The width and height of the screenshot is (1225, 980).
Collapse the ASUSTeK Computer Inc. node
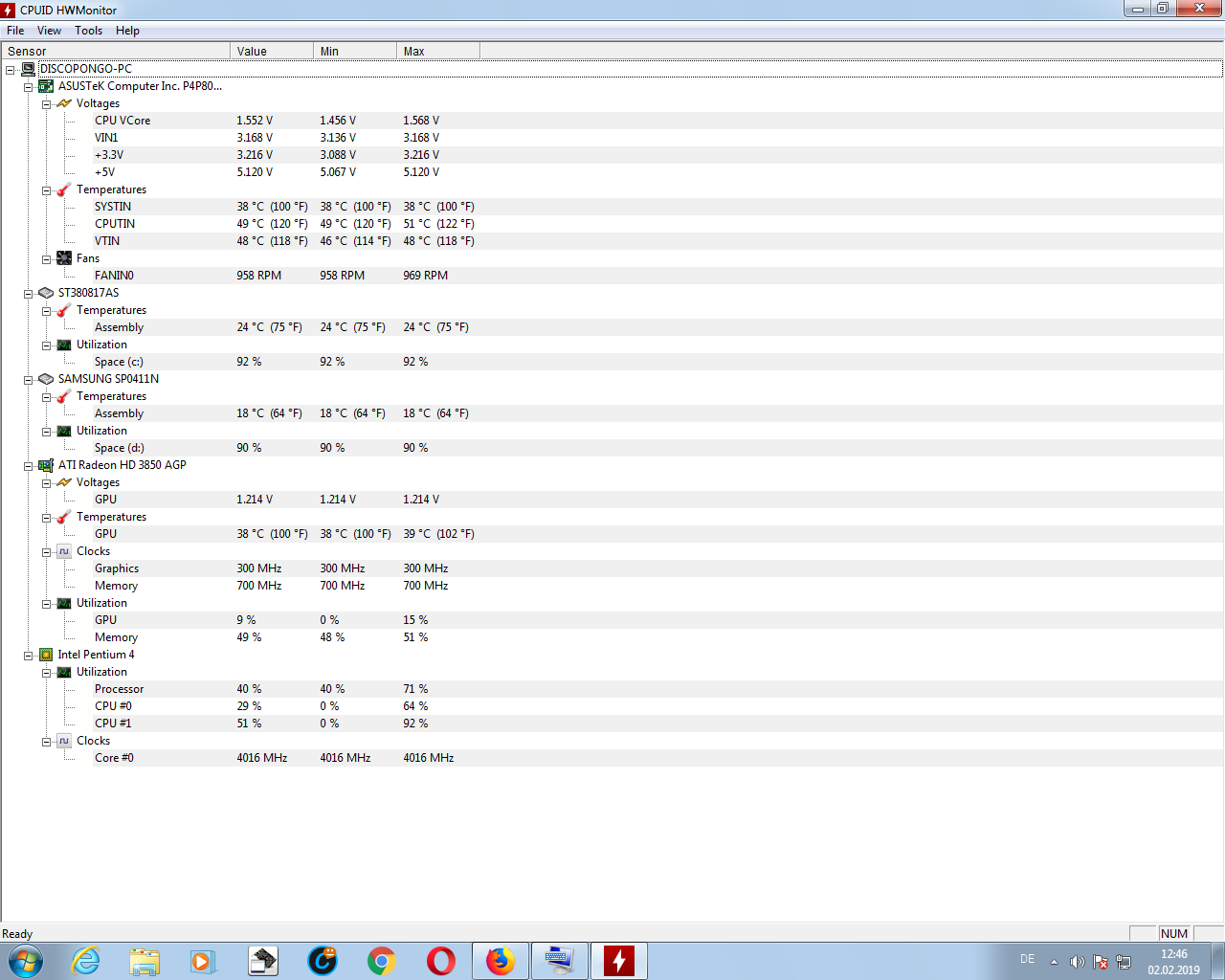pyautogui.click(x=28, y=87)
